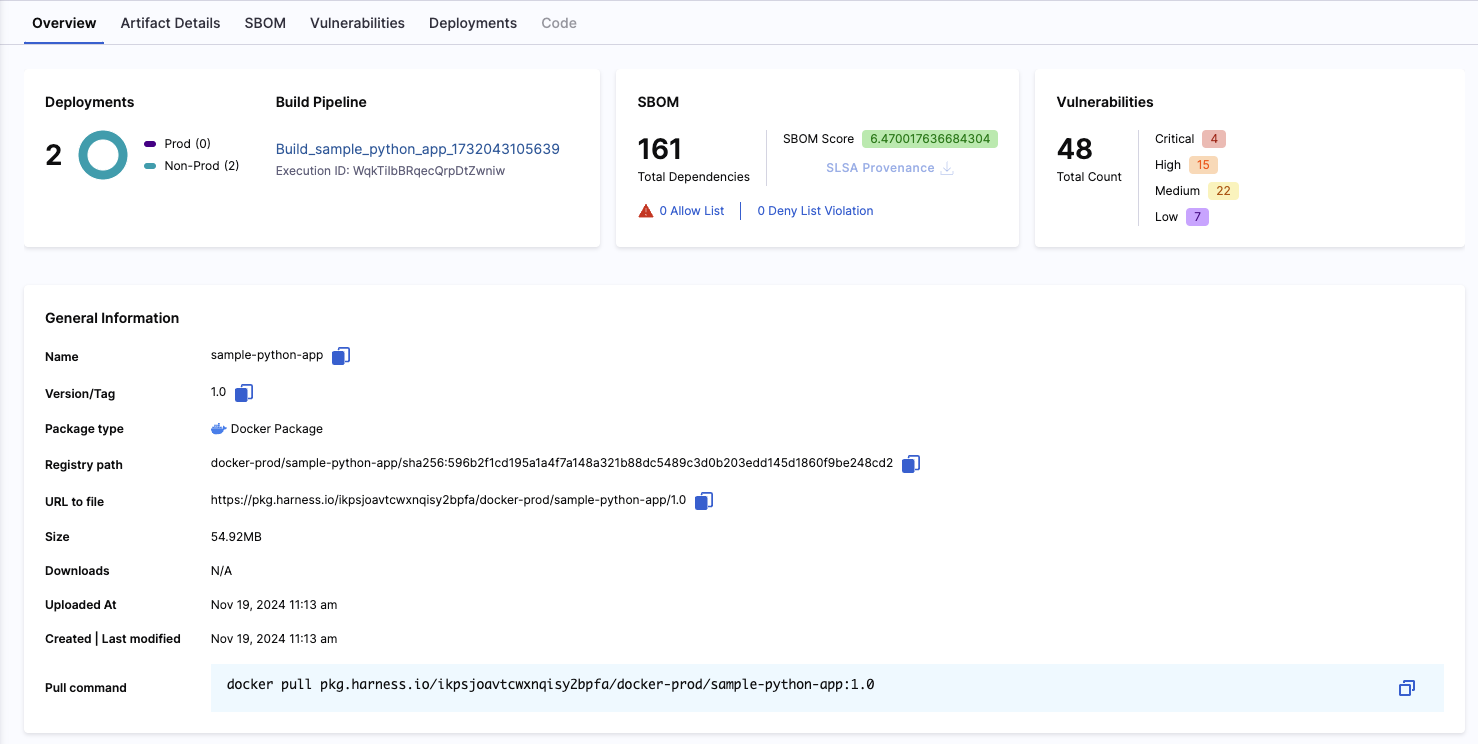This screenshot has height=744, width=1478.
Task: Click the Docker whale package icon
Action: tap(218, 429)
